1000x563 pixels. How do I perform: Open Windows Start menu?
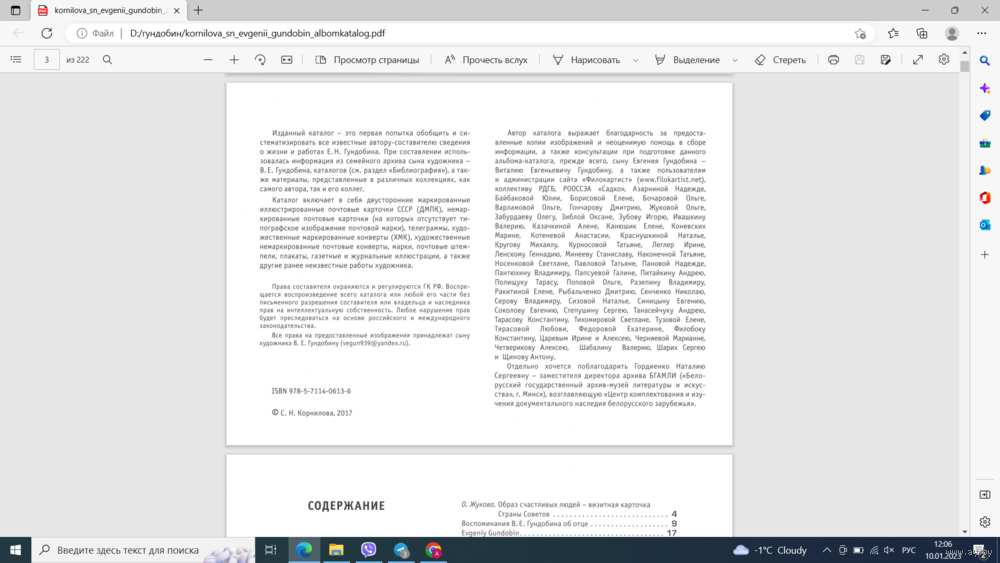(15, 550)
